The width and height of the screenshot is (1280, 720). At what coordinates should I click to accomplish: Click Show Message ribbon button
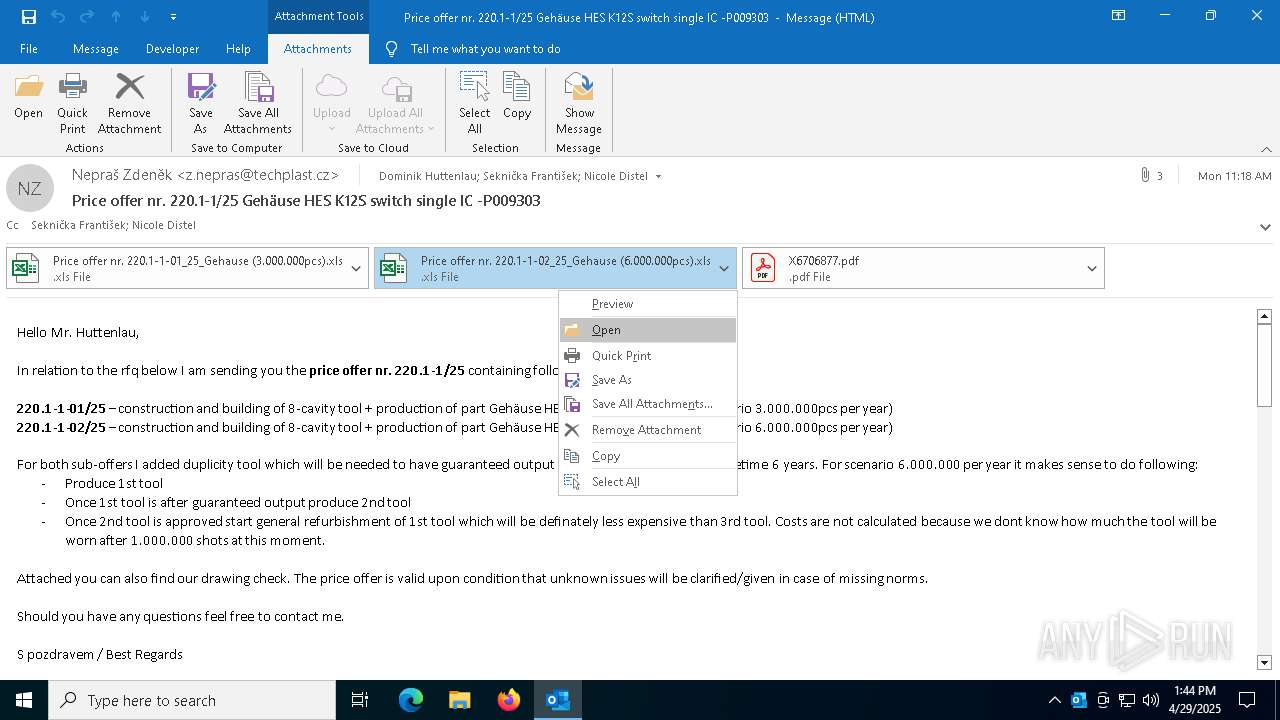[x=579, y=104]
